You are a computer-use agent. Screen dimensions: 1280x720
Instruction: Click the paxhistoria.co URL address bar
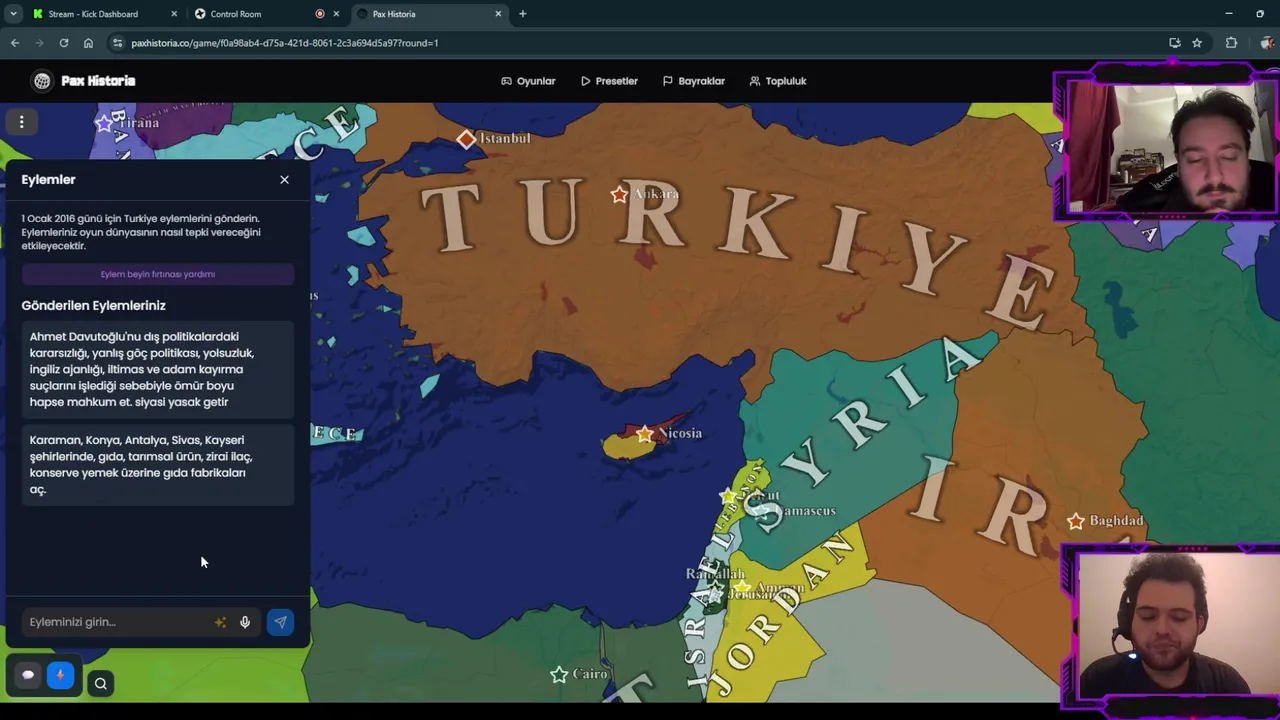284,43
